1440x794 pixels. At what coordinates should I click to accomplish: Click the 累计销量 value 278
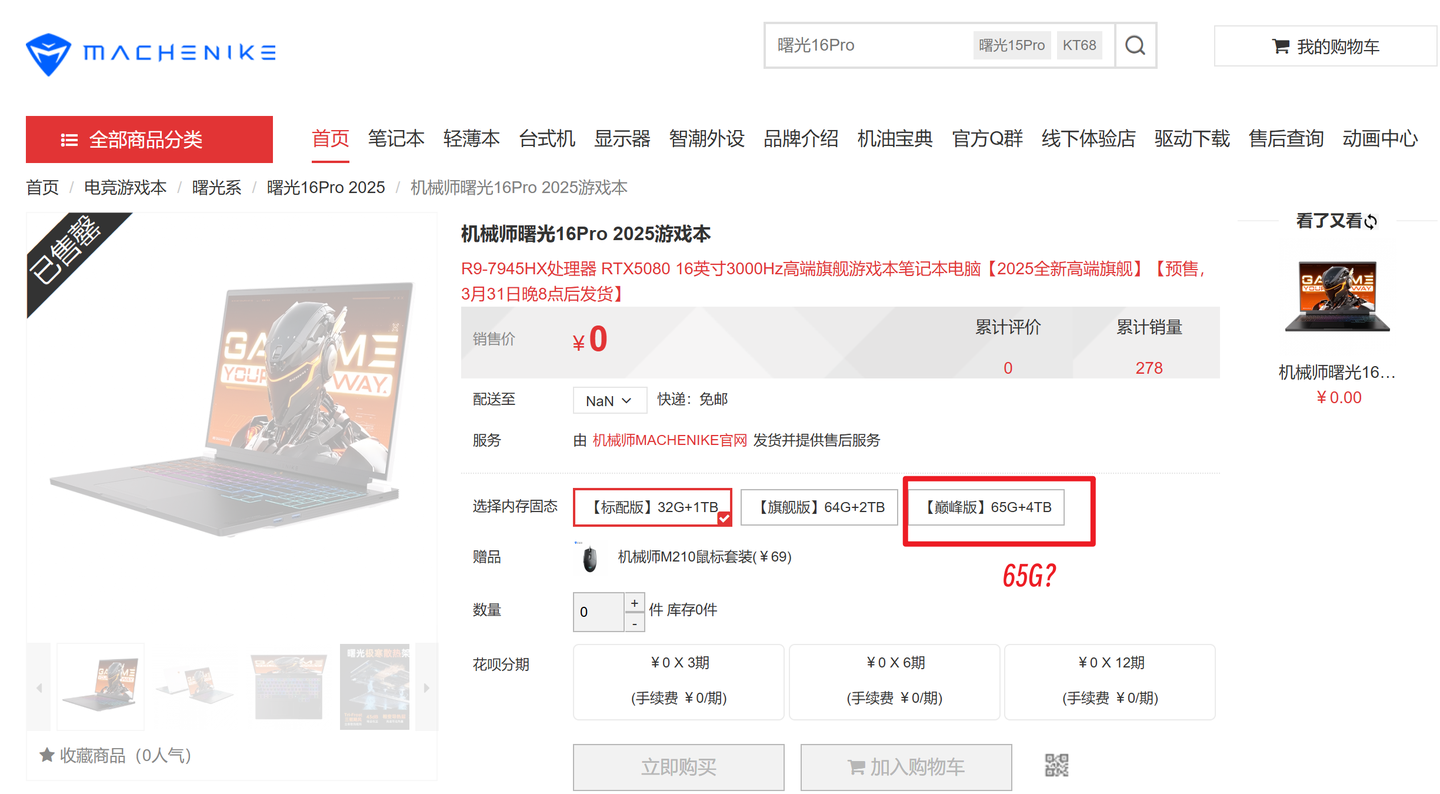1149,368
